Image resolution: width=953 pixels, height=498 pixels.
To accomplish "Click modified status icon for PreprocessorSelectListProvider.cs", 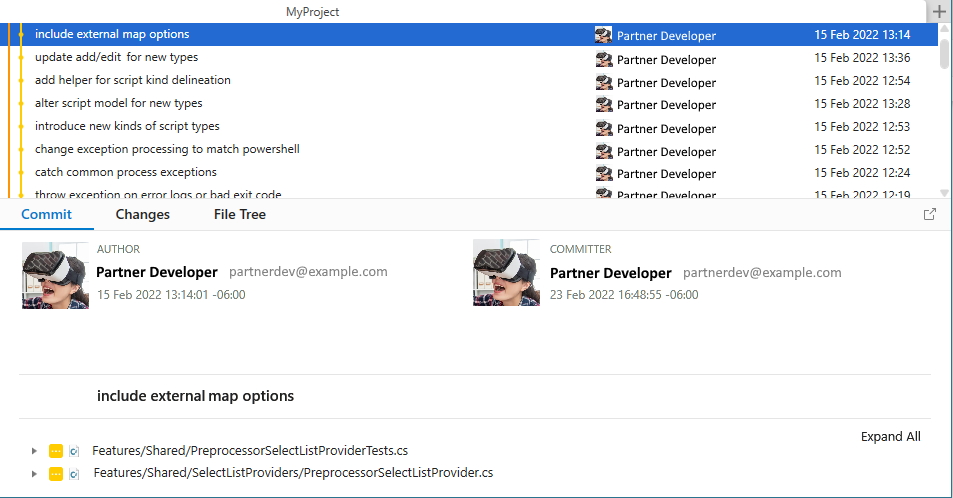I will pos(55,474).
